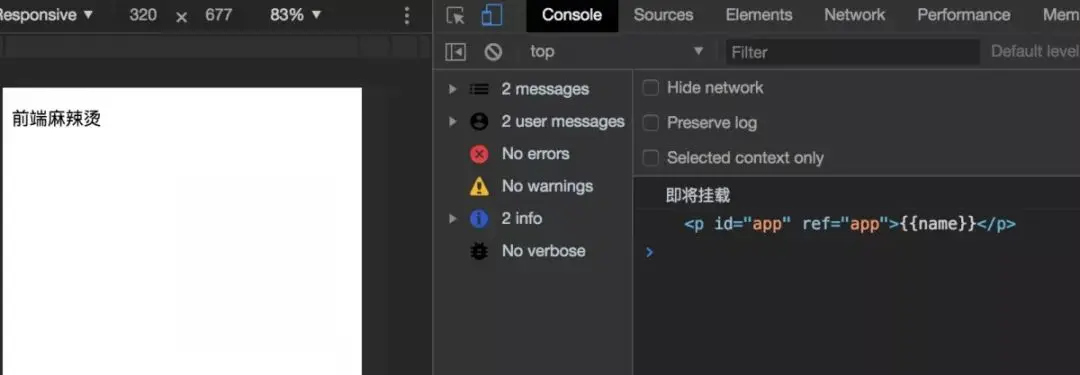Click the console Filter input field
Image resolution: width=1080 pixels, height=375 pixels.
[853, 52]
